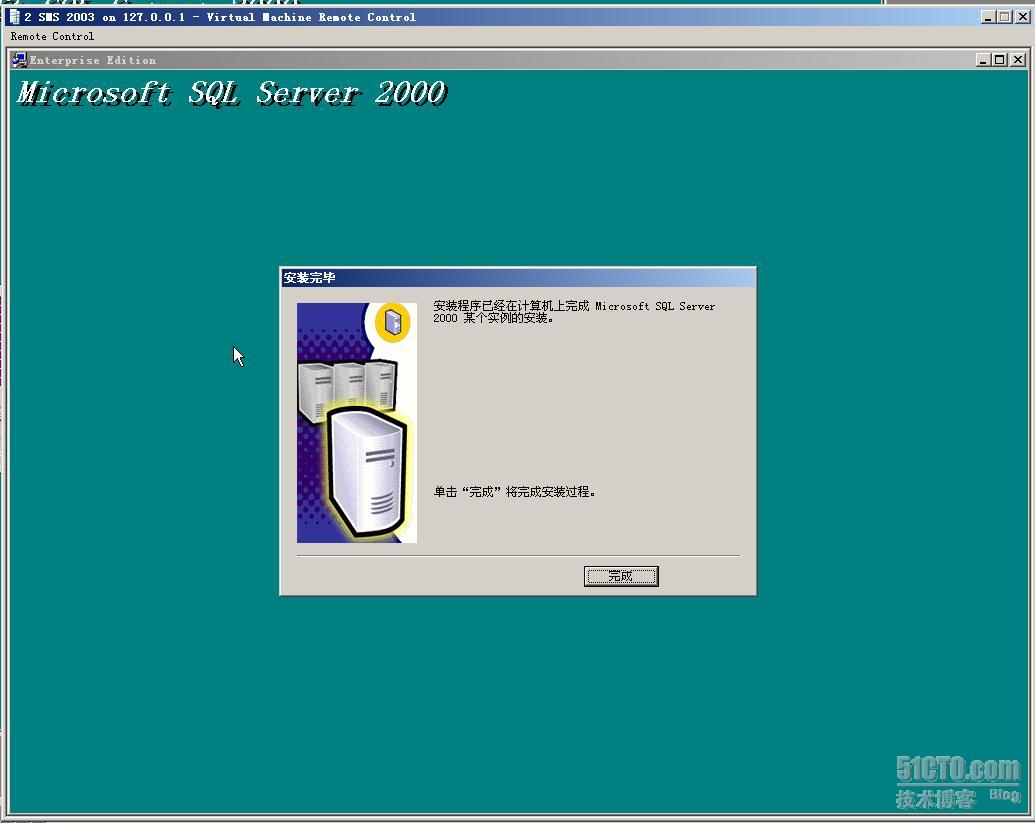Viewport: 1035px width, 823px height.
Task: Open the Remote Control menu
Action: pos(52,36)
